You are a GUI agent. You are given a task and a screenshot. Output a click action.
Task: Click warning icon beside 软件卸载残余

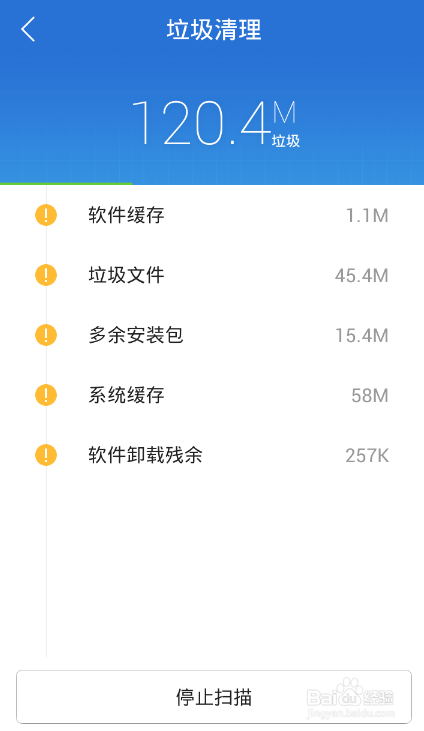46,455
